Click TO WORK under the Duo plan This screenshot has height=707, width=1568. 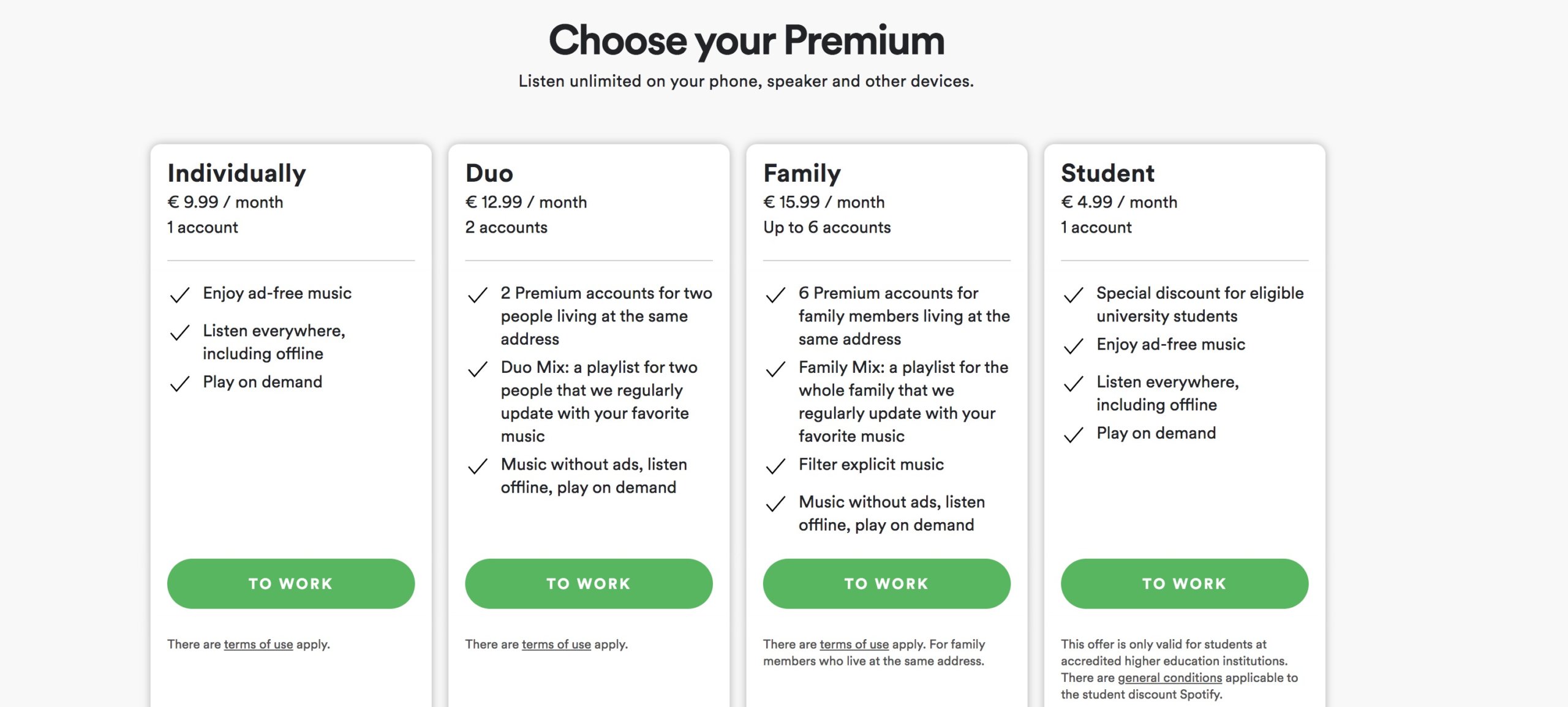click(589, 583)
